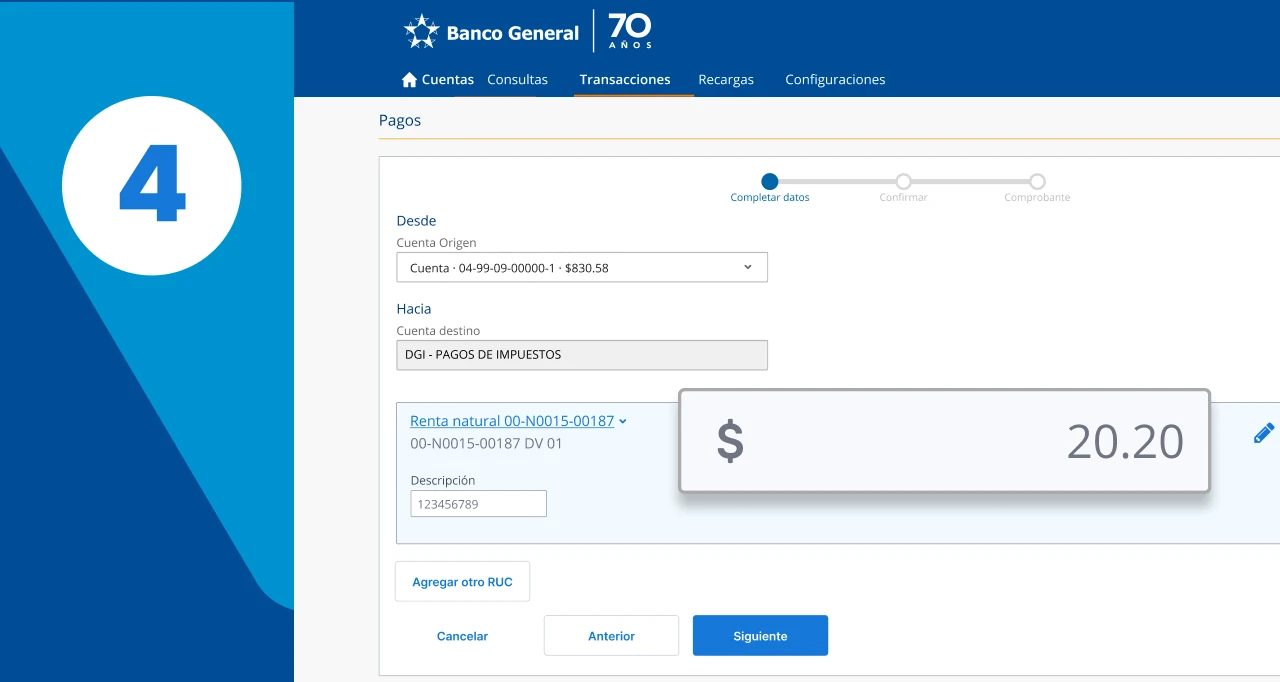
Task: Click Agregar otro RUC button
Action: click(x=462, y=582)
